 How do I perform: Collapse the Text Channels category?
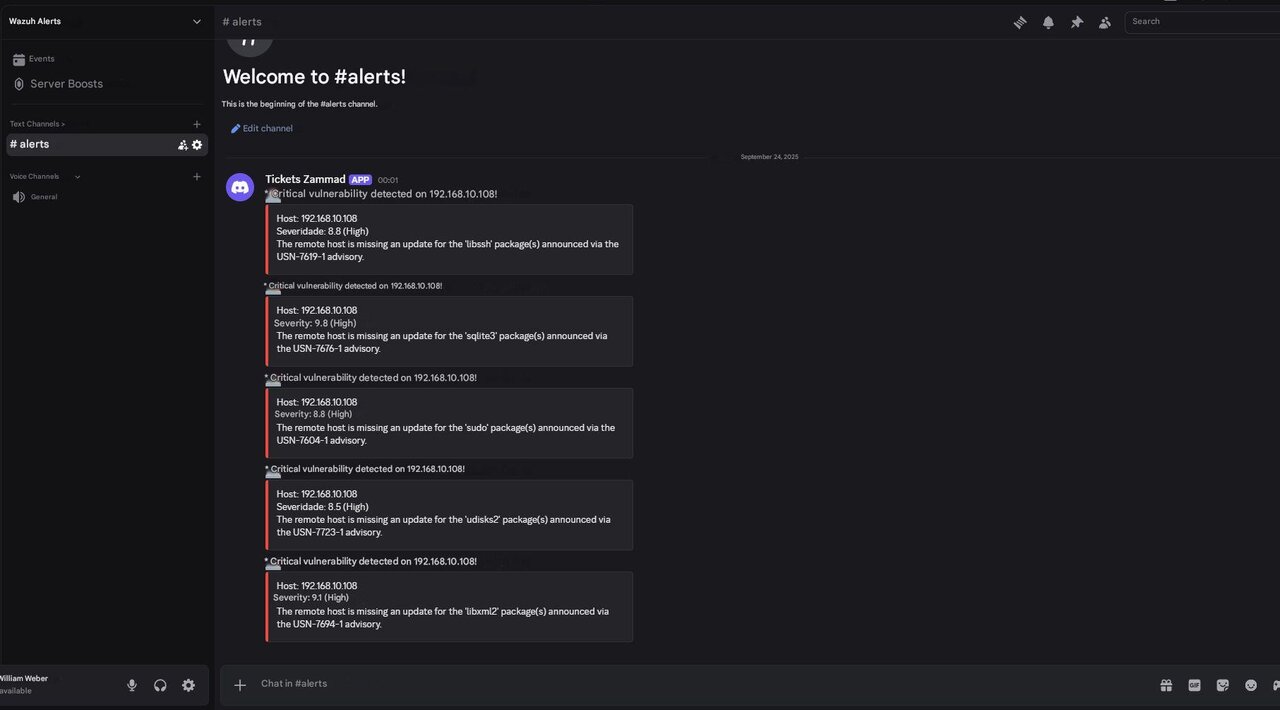pos(37,124)
